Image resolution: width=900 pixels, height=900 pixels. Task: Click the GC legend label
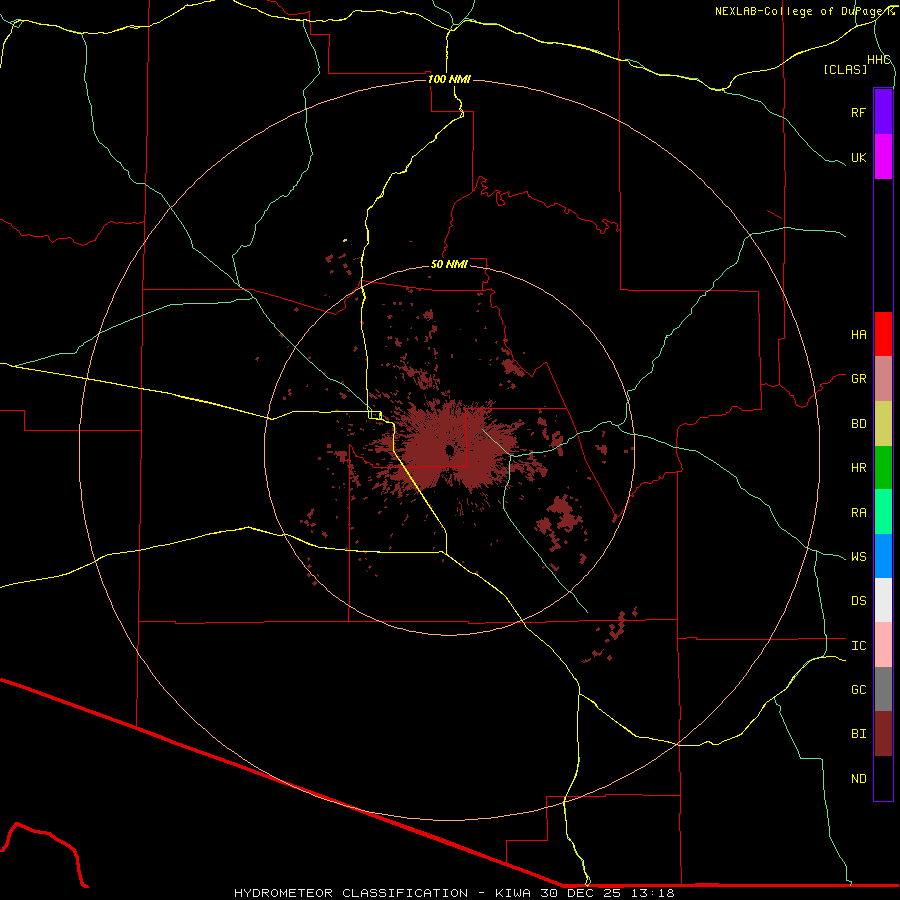point(858,690)
